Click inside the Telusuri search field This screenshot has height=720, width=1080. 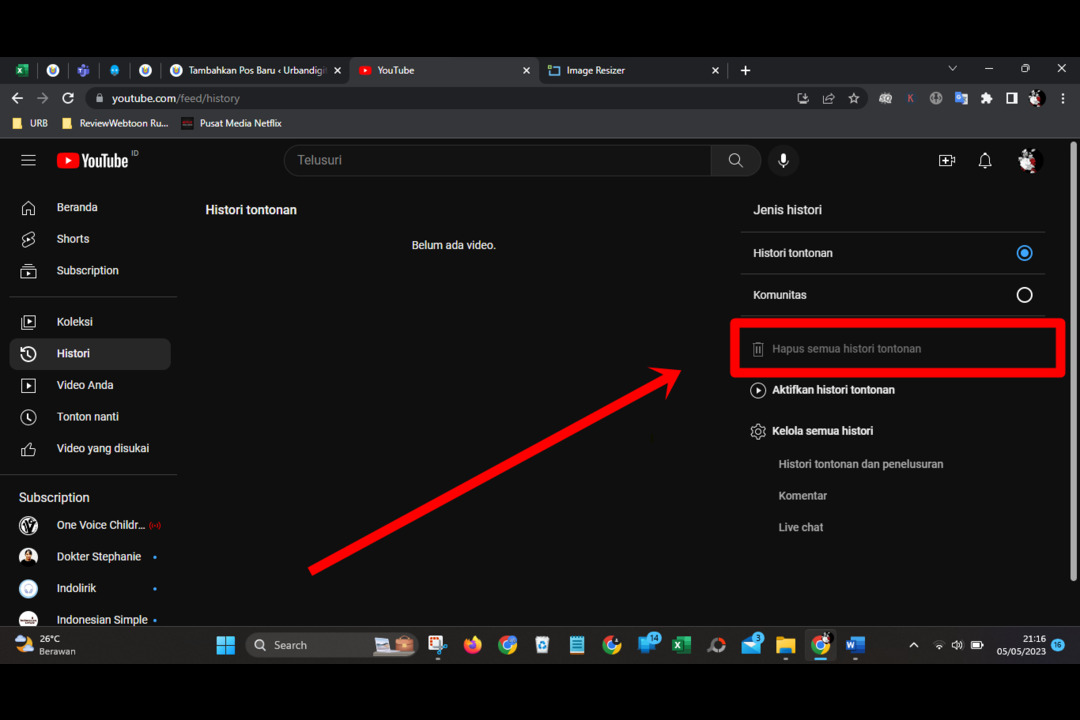point(497,161)
